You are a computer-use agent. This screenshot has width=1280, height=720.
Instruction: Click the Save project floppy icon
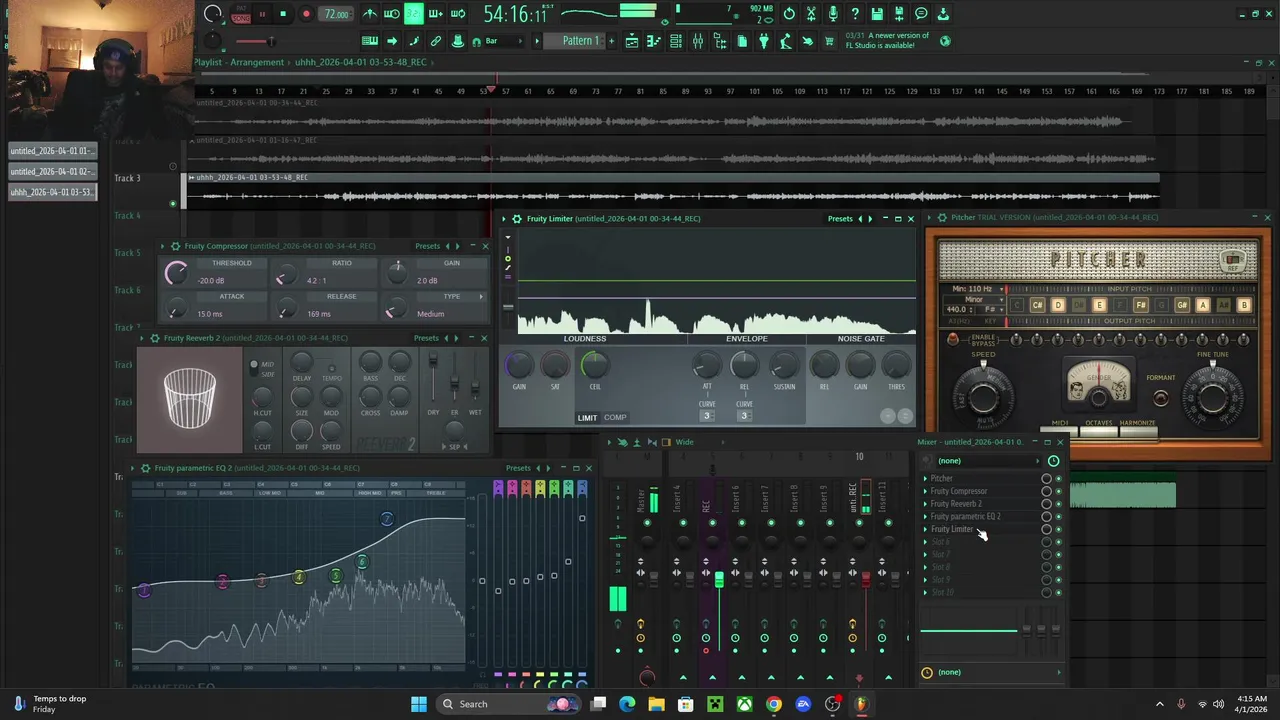[x=876, y=14]
